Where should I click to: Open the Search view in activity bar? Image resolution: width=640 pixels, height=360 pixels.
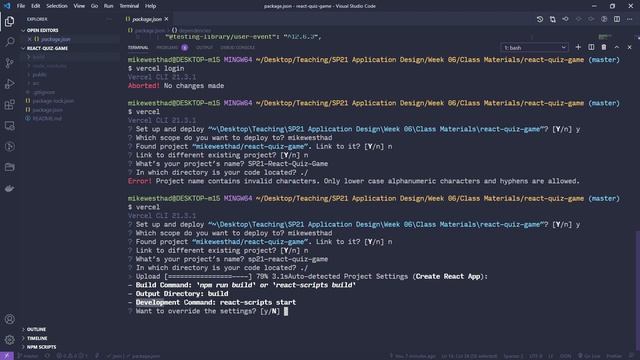9,42
